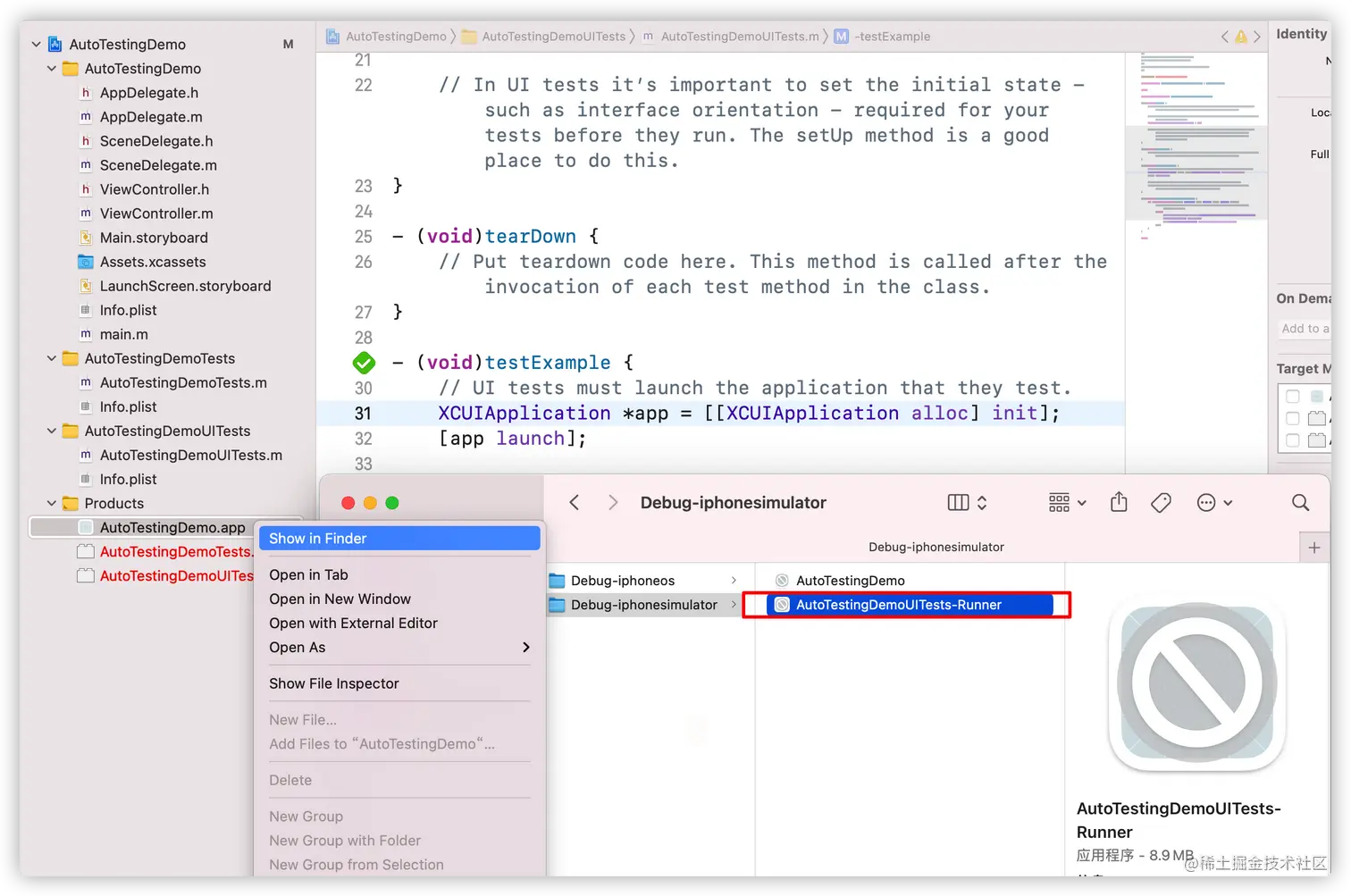
Task: Click the Add to On Demand field
Action: pos(1305,329)
